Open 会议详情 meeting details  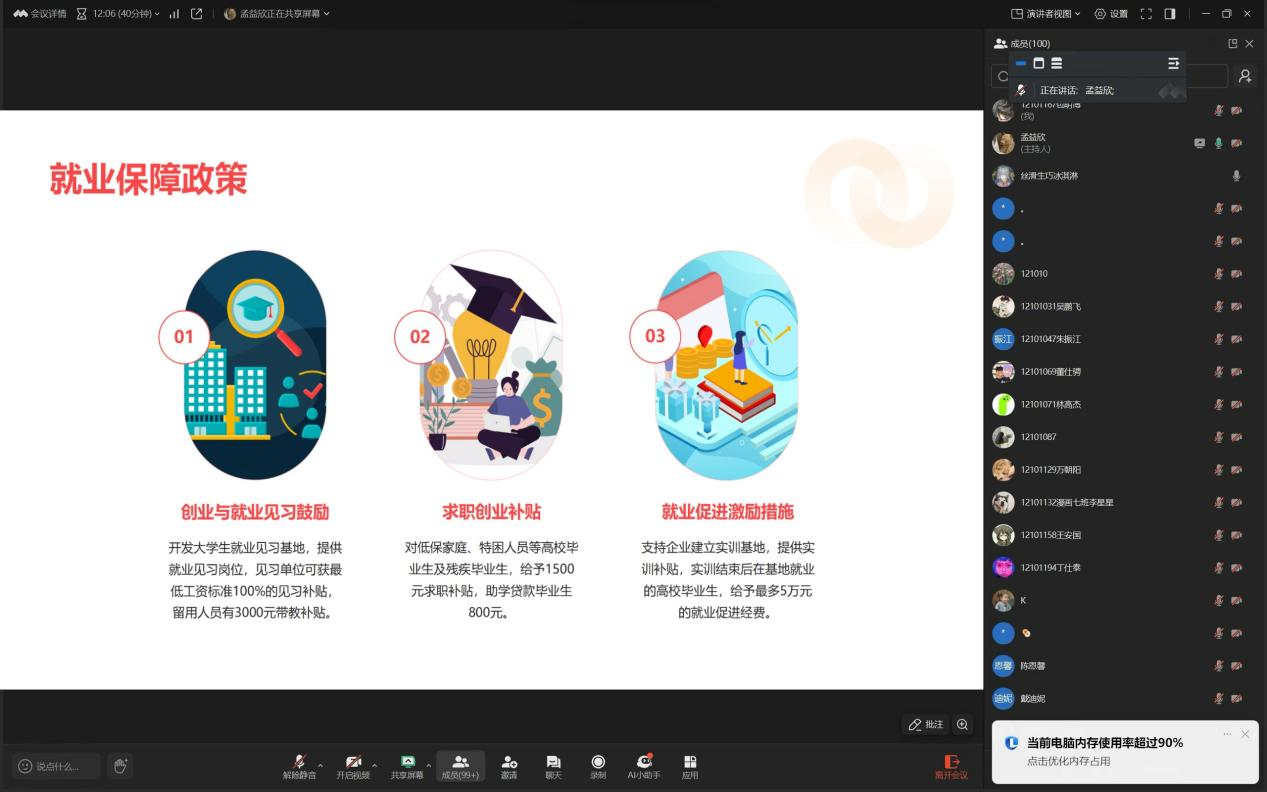pyautogui.click(x=40, y=14)
